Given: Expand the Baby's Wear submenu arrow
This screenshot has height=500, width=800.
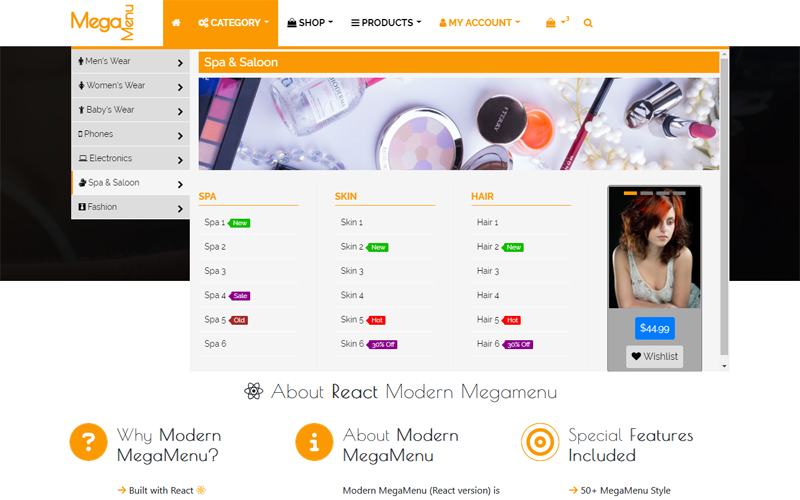Looking at the screenshot, I should coord(180,111).
